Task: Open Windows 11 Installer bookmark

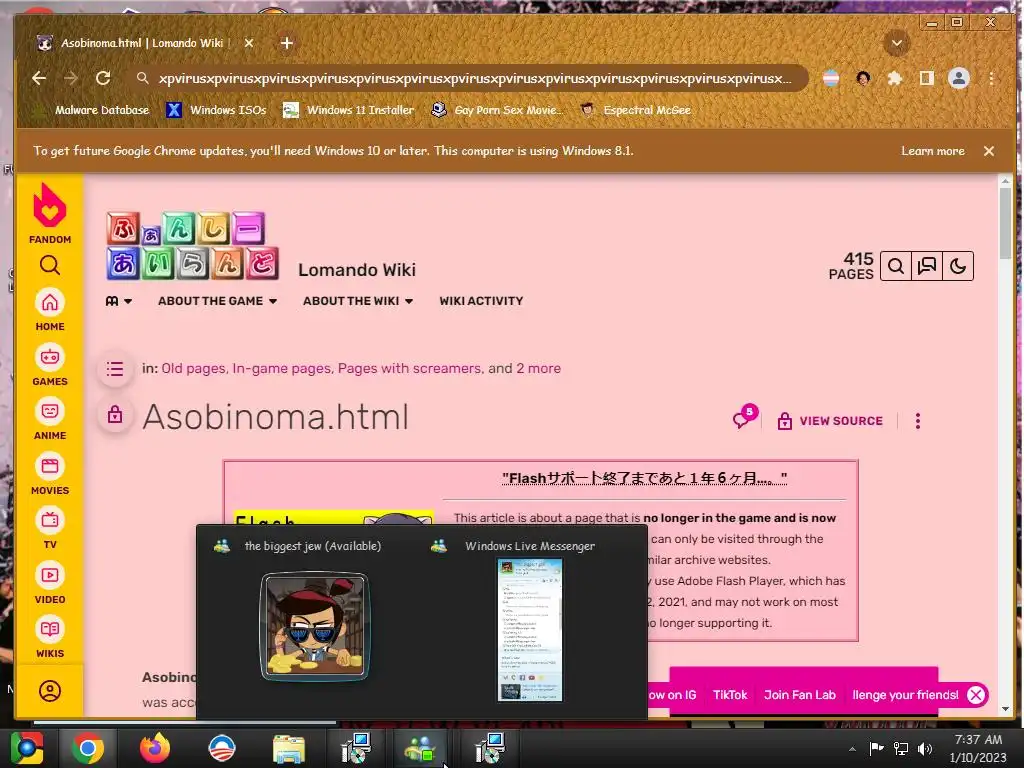Action: [349, 110]
